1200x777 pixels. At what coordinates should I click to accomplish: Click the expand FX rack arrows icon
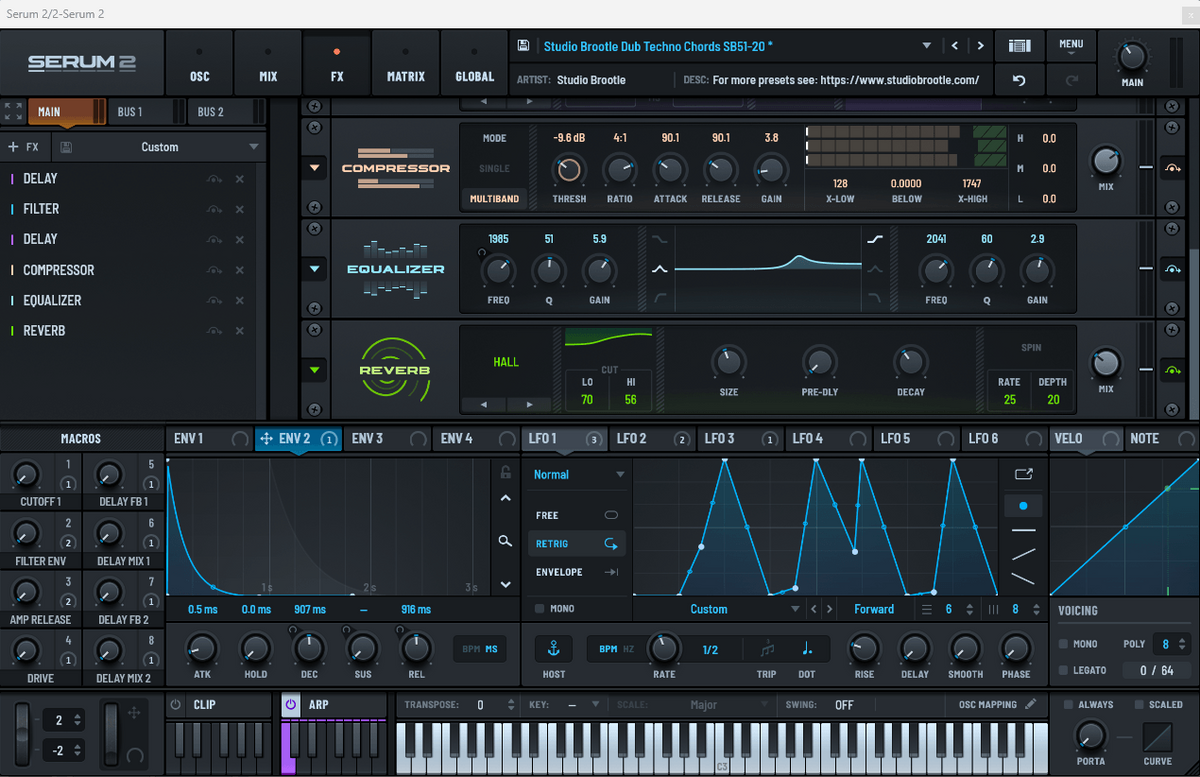point(13,111)
